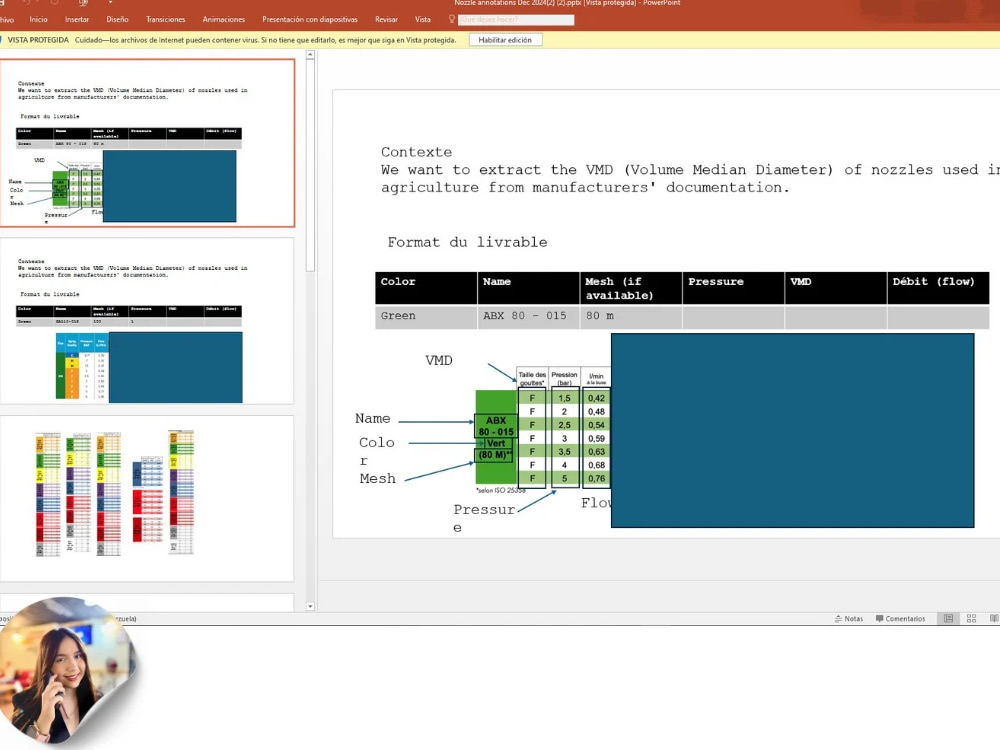This screenshot has width=1000, height=750.
Task: Open the Inicio ribbon tab
Action: (38, 19)
